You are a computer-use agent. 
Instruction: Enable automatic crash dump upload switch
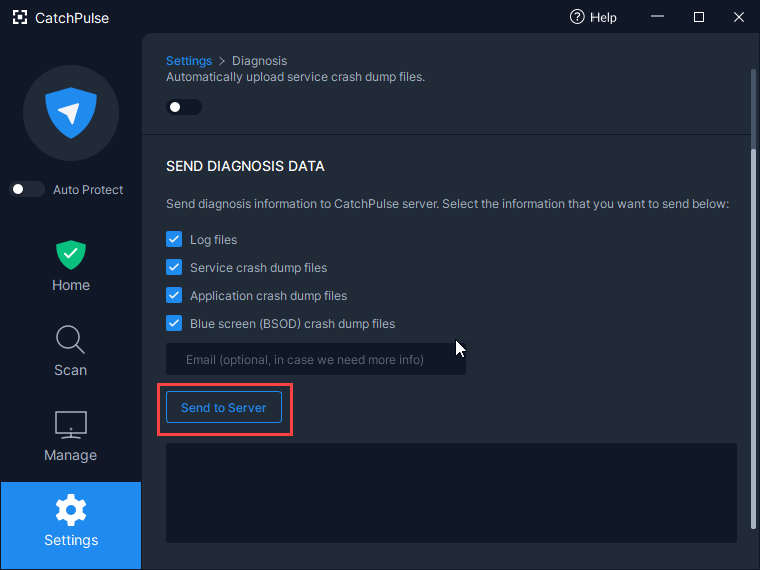184,107
